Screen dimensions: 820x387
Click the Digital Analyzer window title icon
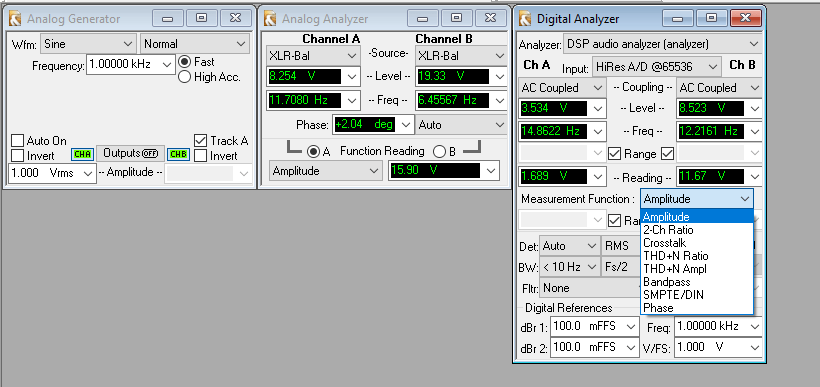pos(525,19)
